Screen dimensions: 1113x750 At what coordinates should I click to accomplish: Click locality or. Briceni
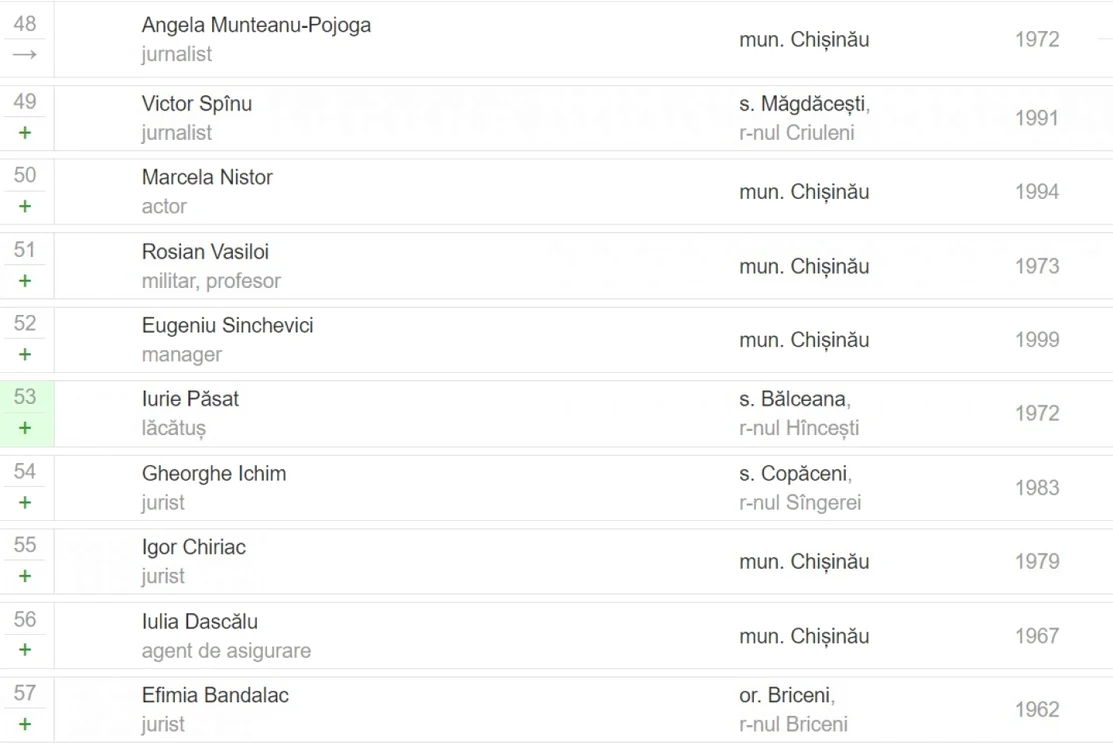coord(786,695)
